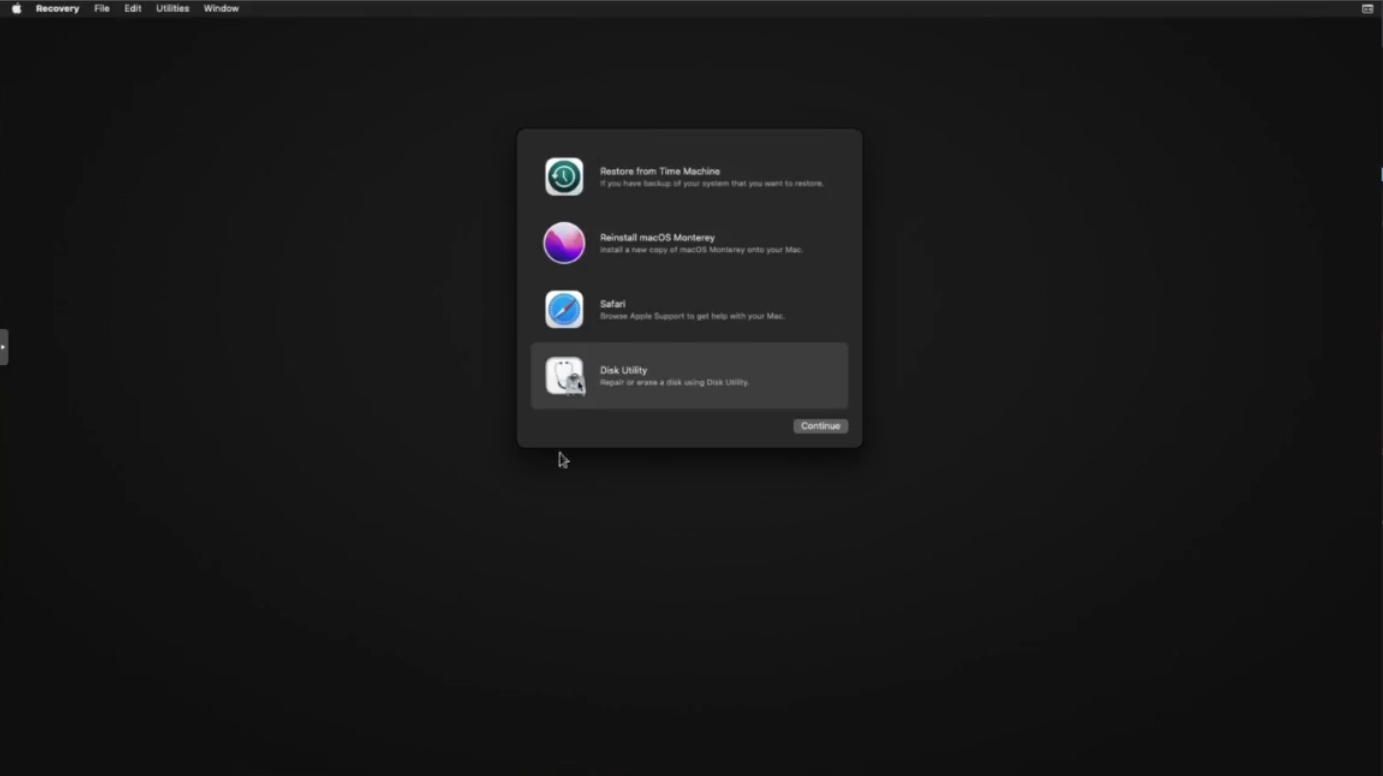Click 'Install a new copy' description text
The image size is (1383, 776).
tap(701, 250)
